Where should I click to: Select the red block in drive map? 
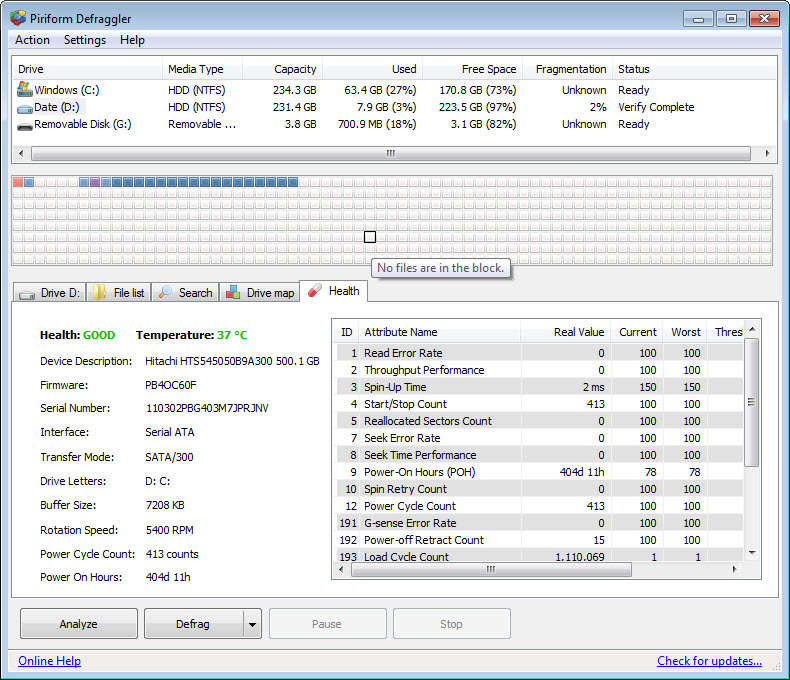point(18,182)
